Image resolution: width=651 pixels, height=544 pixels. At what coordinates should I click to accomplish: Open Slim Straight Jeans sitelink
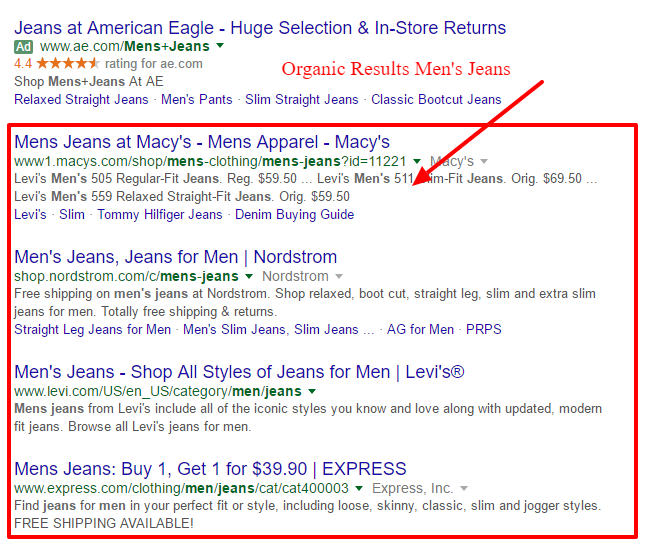pyautogui.click(x=301, y=100)
